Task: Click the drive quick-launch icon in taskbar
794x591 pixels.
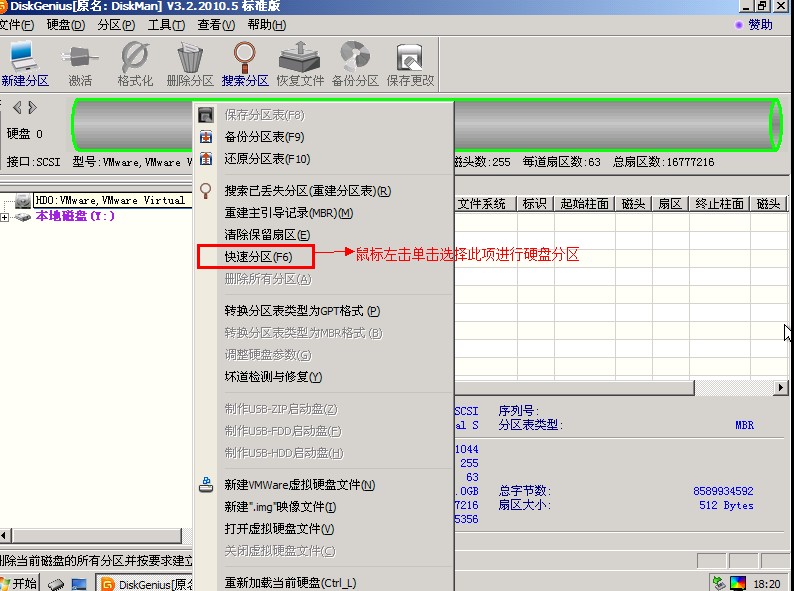Action: click(x=57, y=584)
